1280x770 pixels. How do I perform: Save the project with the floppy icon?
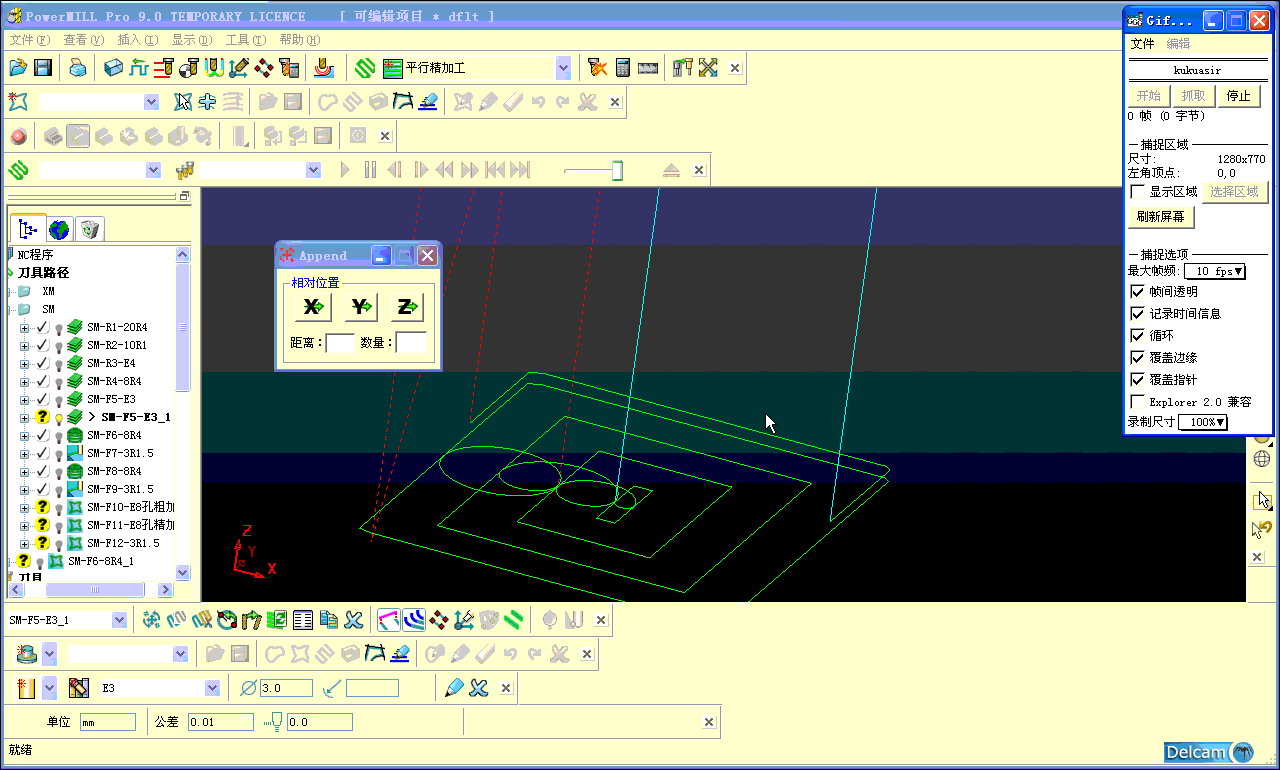pyautogui.click(x=42, y=68)
